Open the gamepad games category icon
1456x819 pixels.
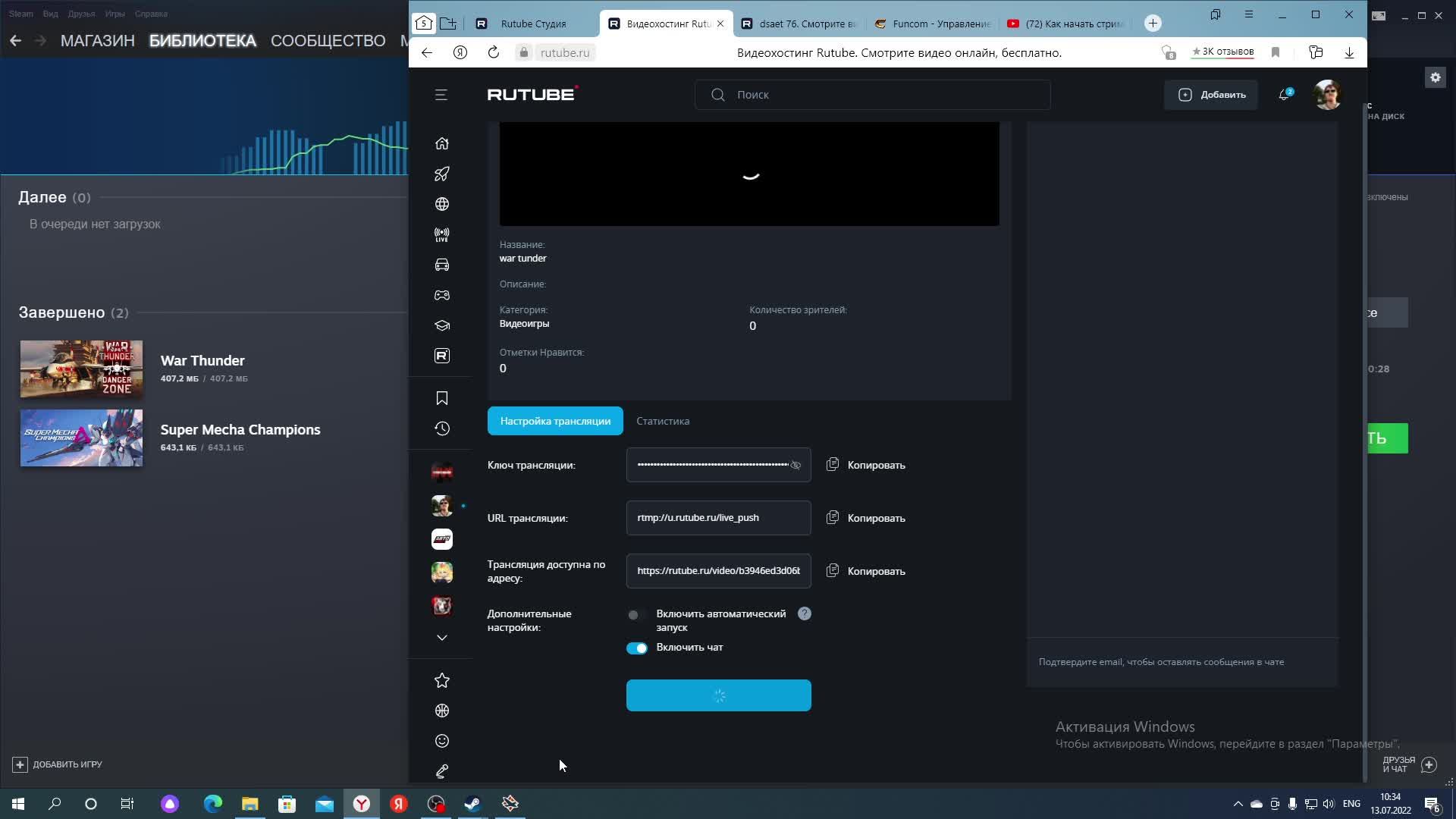(x=442, y=295)
